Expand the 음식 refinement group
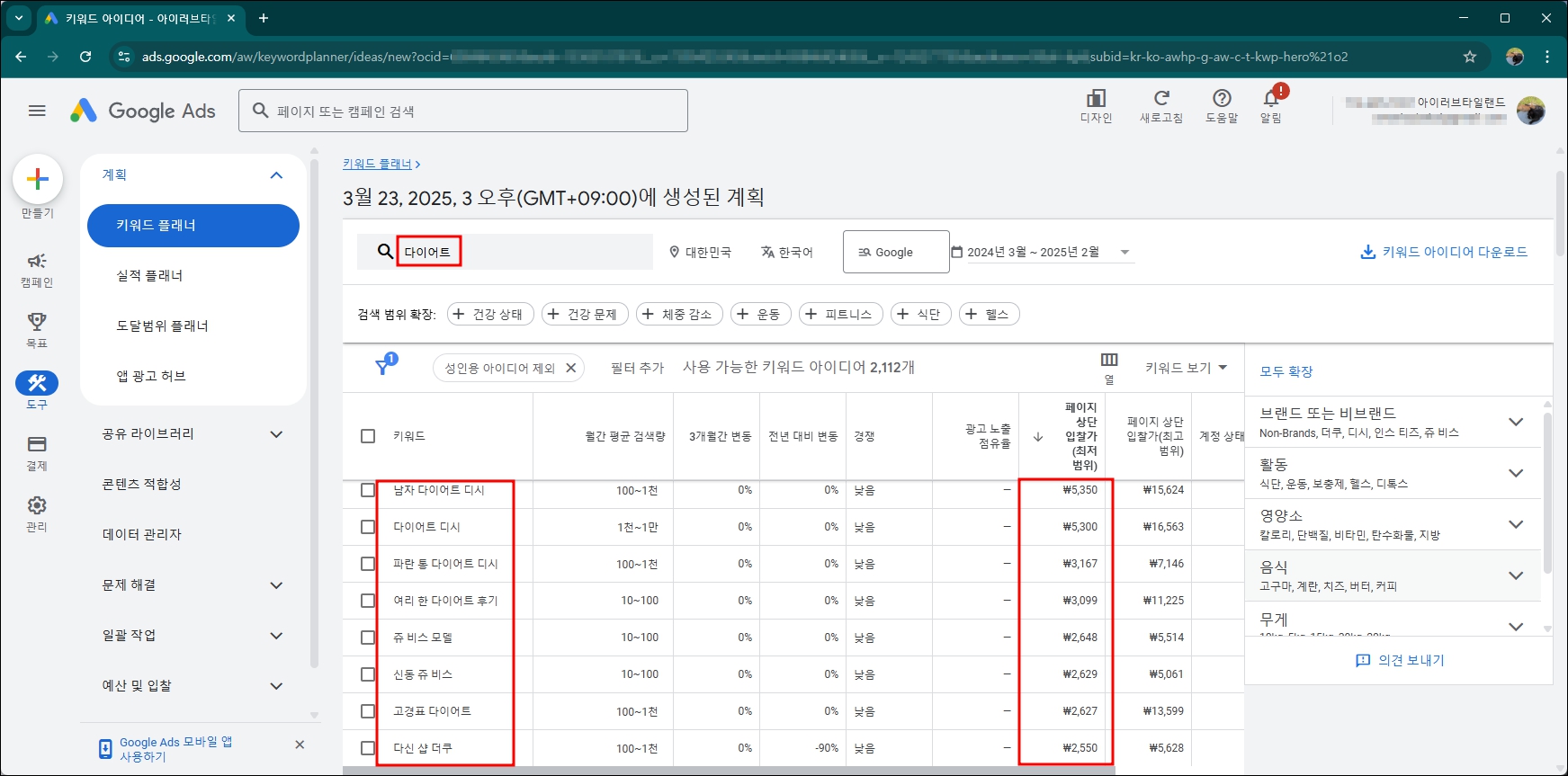The image size is (1568, 776). tap(1516, 575)
